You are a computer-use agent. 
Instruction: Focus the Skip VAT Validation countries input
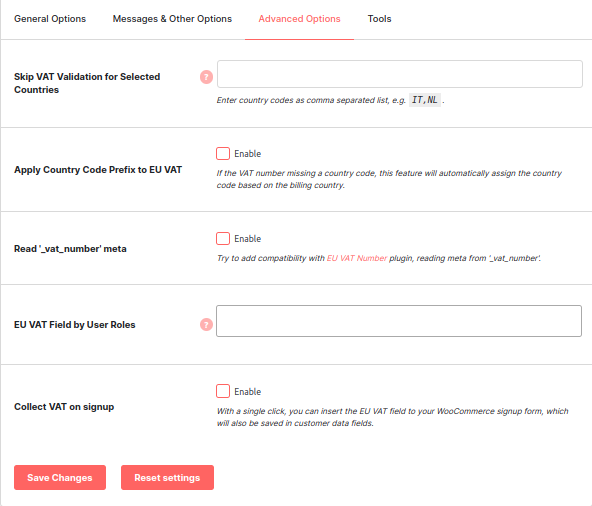tap(399, 74)
